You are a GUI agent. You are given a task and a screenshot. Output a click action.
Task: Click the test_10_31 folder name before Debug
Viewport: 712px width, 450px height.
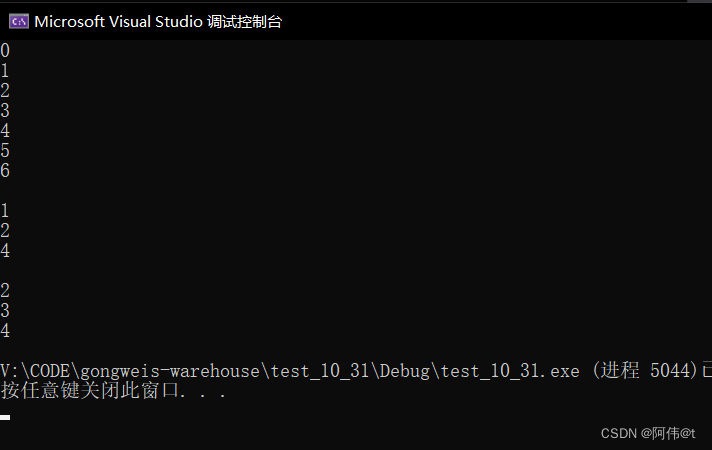[x=320, y=371]
